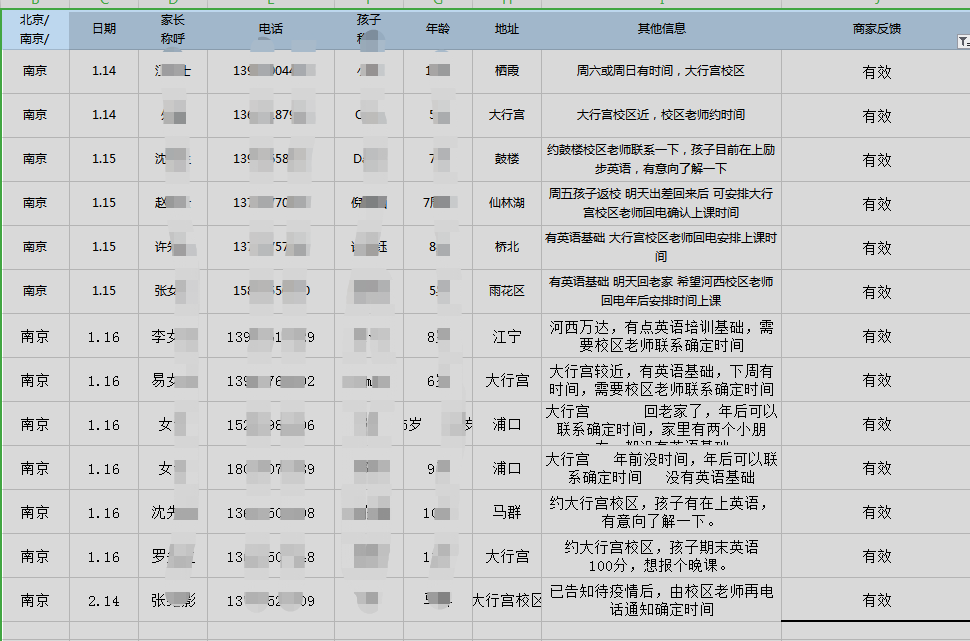The image size is (970, 641).
Task: Open the filter dropdown on 商家反馈 column
Action: [962, 42]
